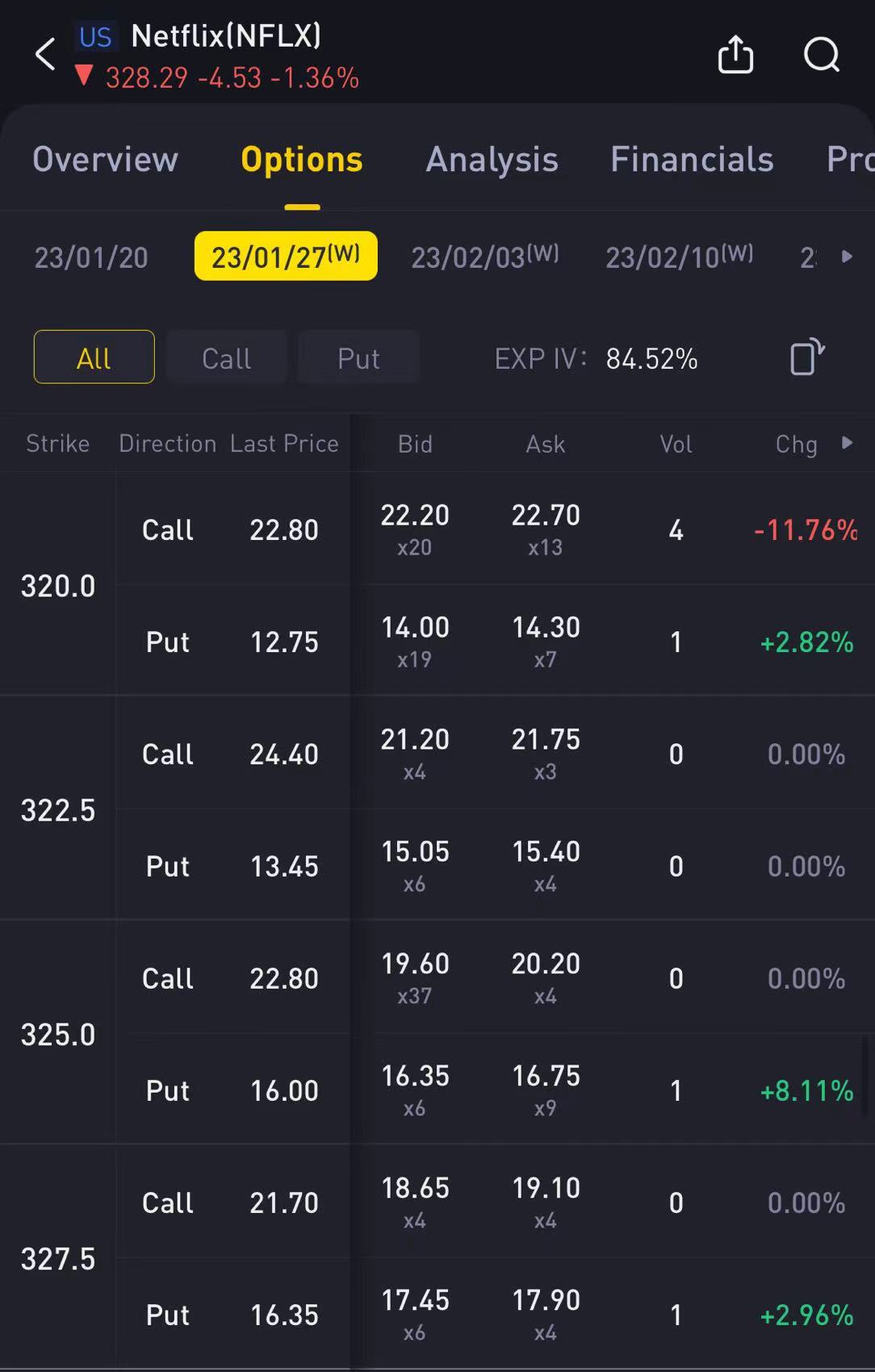Tap the back arrow icon
875x1372 pixels.
(46, 55)
